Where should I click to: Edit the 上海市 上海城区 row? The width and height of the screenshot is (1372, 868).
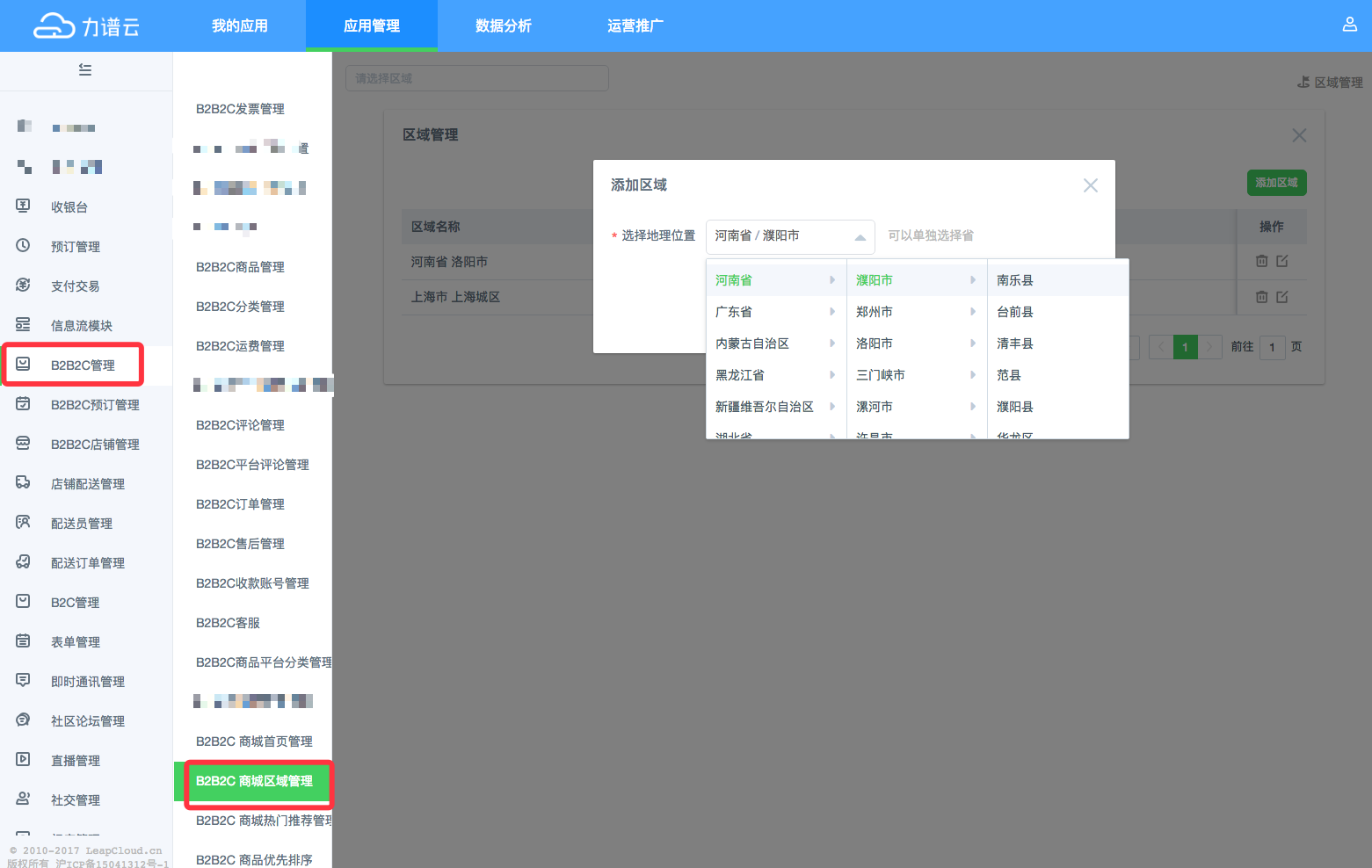(1282, 297)
